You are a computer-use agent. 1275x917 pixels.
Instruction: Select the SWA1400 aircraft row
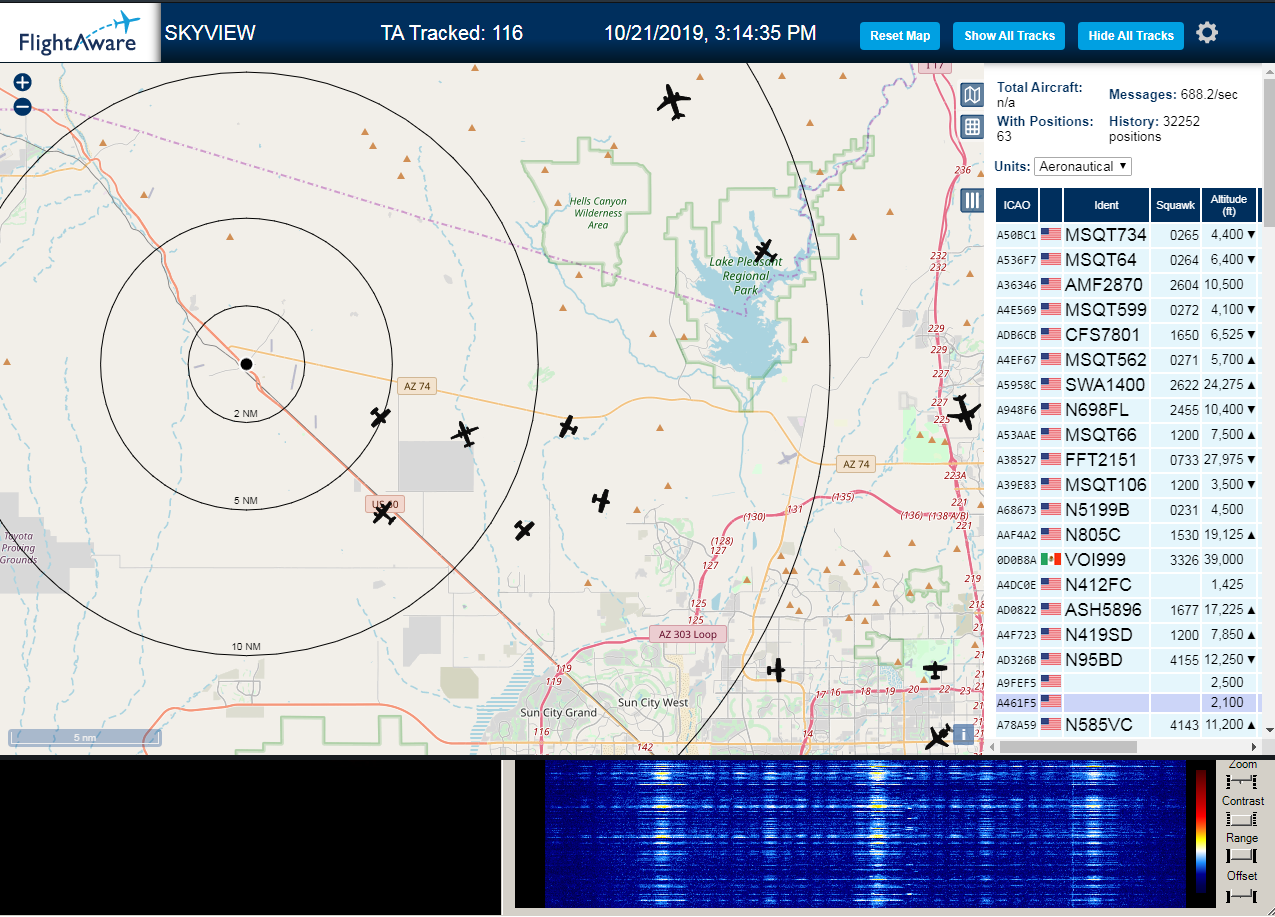(x=1128, y=385)
